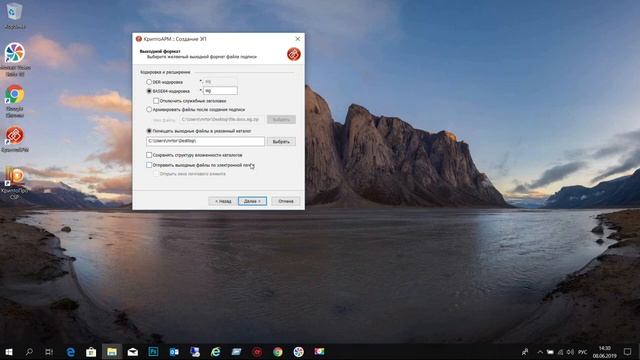Screen dimensions: 640x360
Task: Open the gray folder-like taskbar icon
Action: pos(236,352)
